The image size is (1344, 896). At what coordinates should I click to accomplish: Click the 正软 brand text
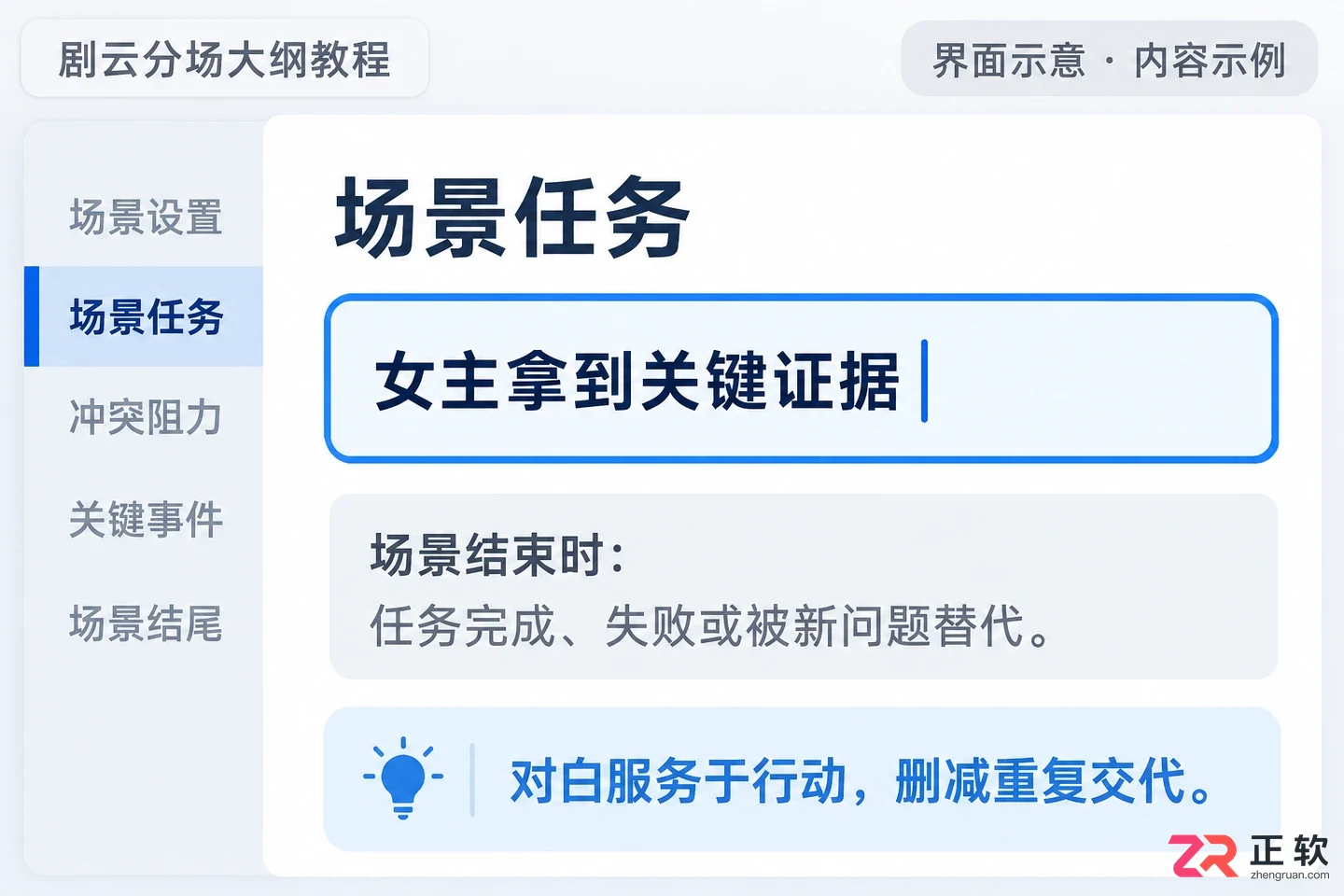coord(1290,849)
